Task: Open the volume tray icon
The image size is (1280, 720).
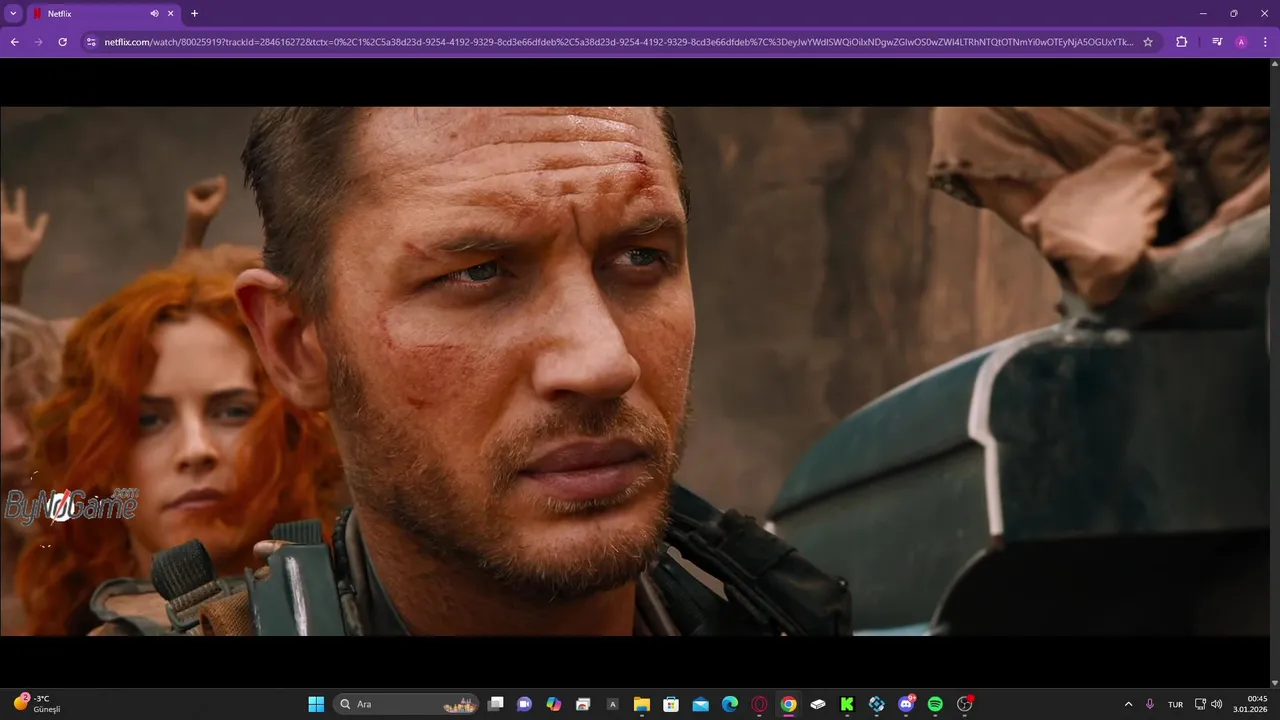Action: click(x=1217, y=704)
